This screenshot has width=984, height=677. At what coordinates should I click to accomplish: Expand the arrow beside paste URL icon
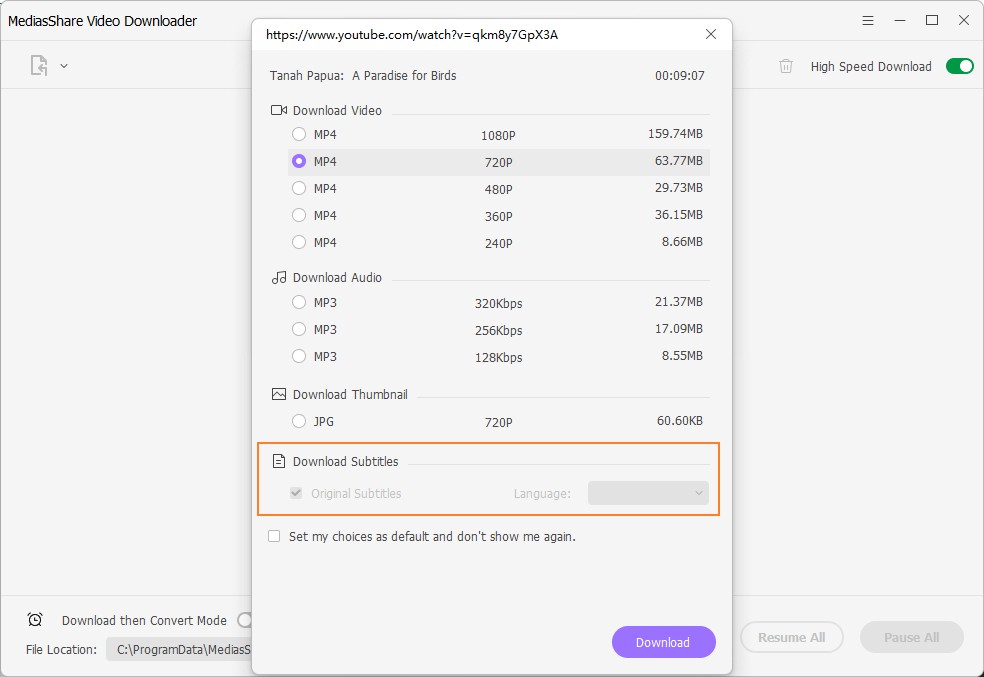[64, 66]
